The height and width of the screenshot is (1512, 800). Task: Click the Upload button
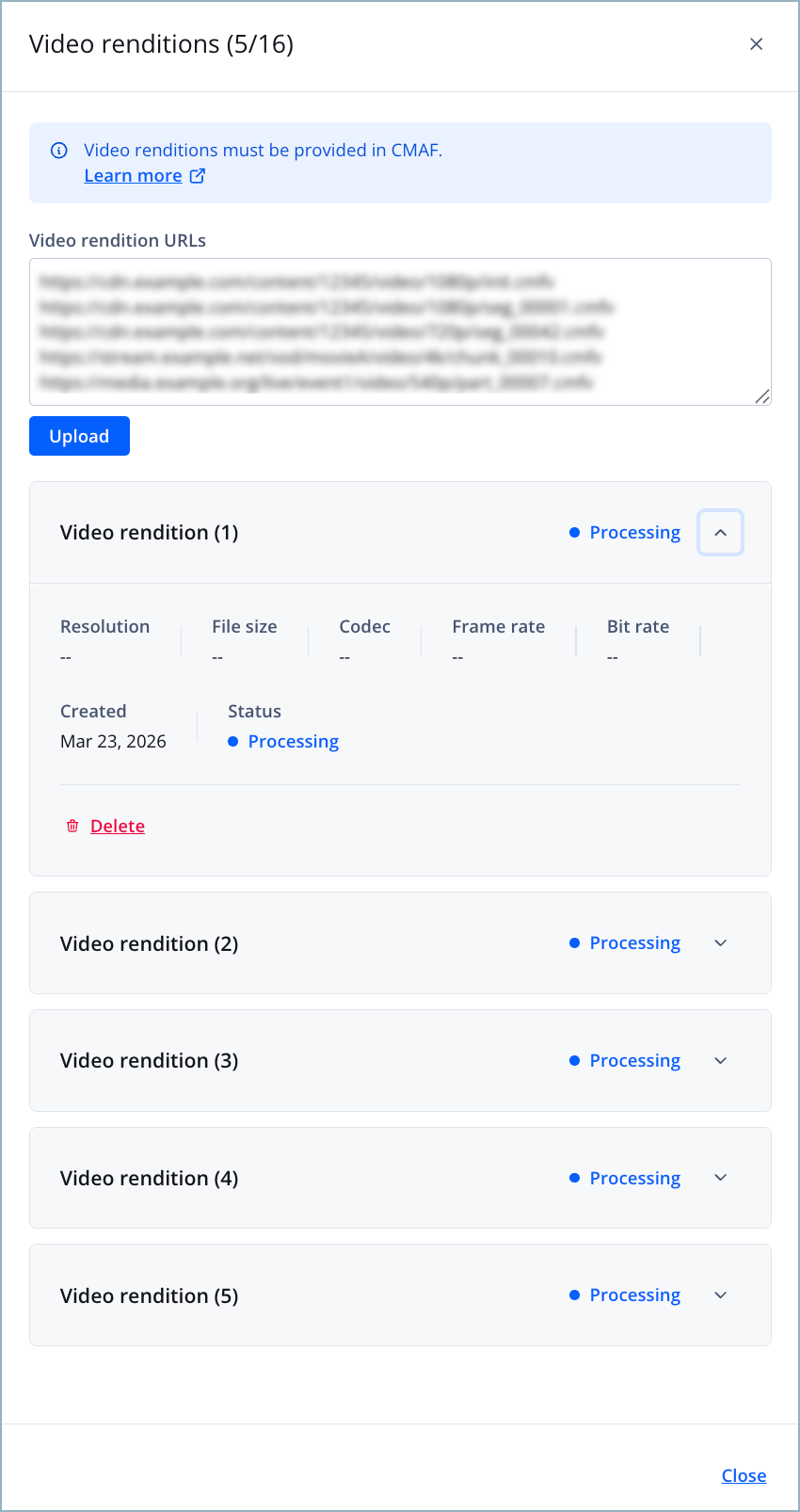click(79, 436)
